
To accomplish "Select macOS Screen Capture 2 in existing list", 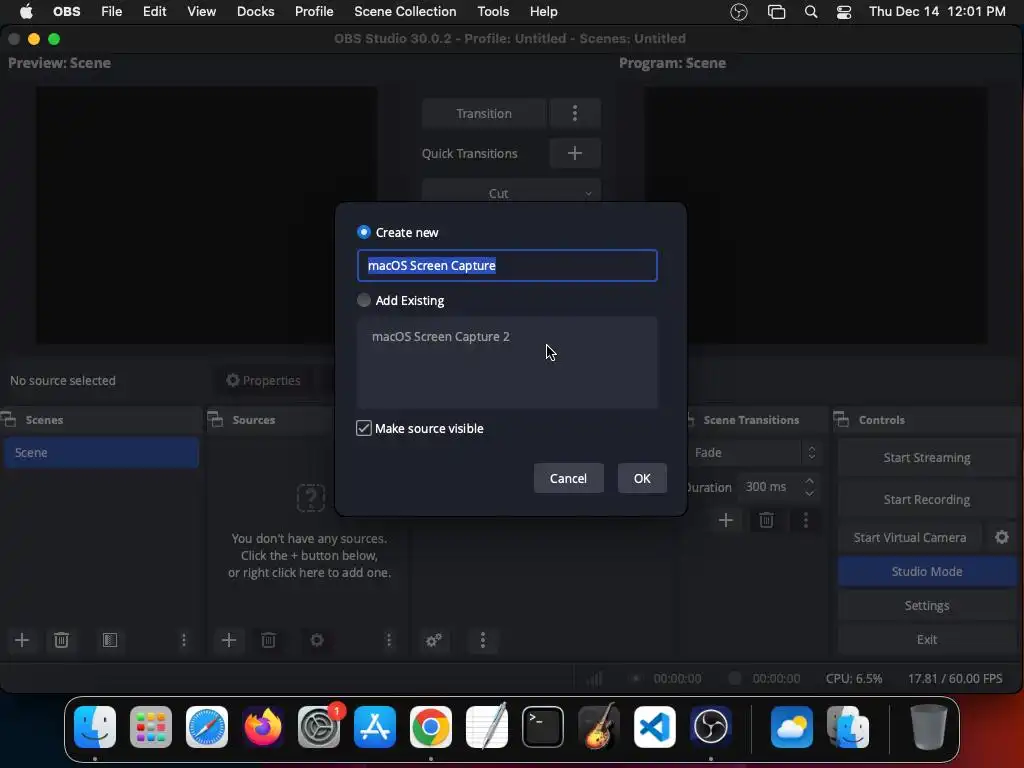I will click(x=440, y=337).
